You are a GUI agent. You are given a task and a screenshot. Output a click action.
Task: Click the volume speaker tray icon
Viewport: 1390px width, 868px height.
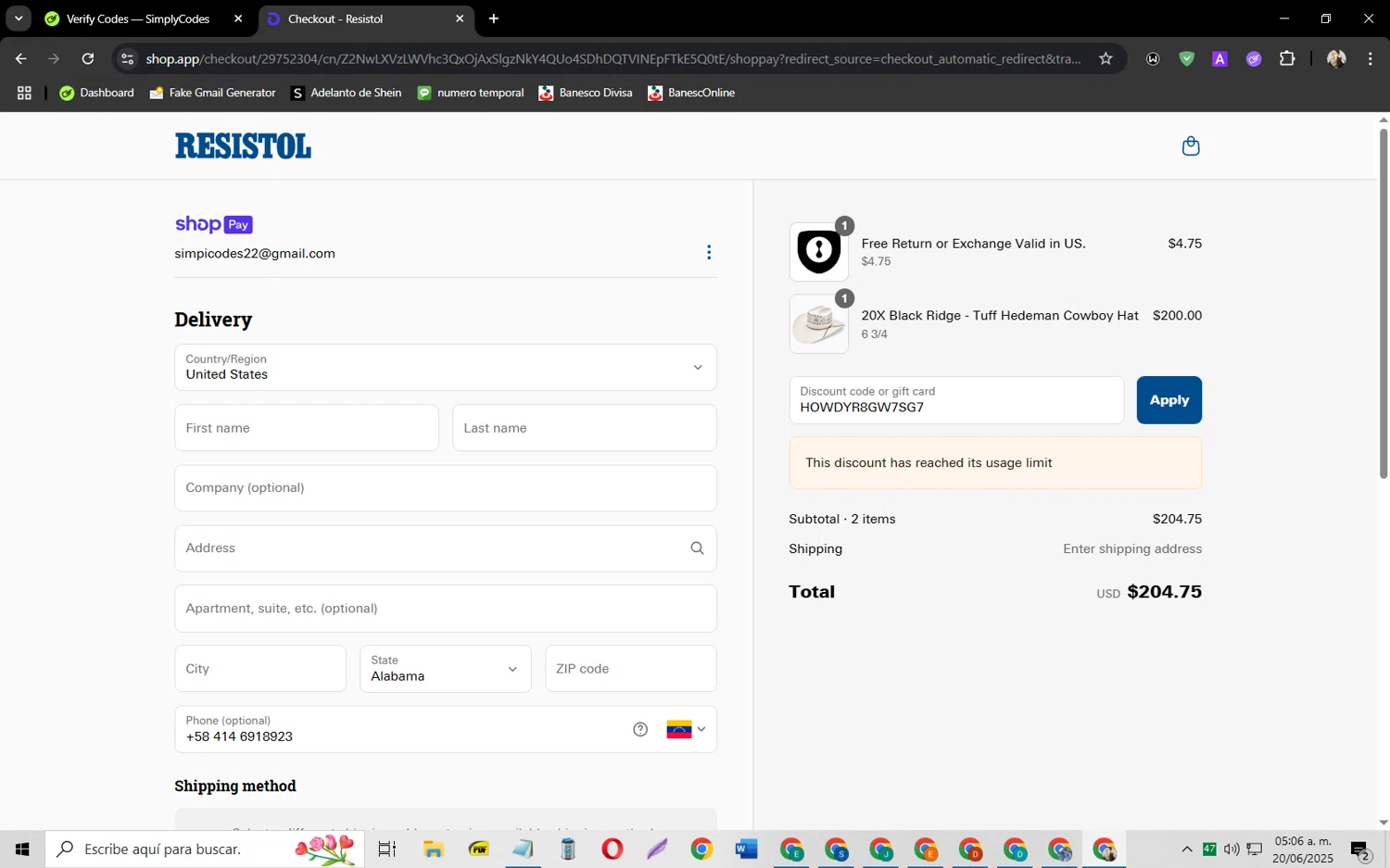click(x=1232, y=849)
